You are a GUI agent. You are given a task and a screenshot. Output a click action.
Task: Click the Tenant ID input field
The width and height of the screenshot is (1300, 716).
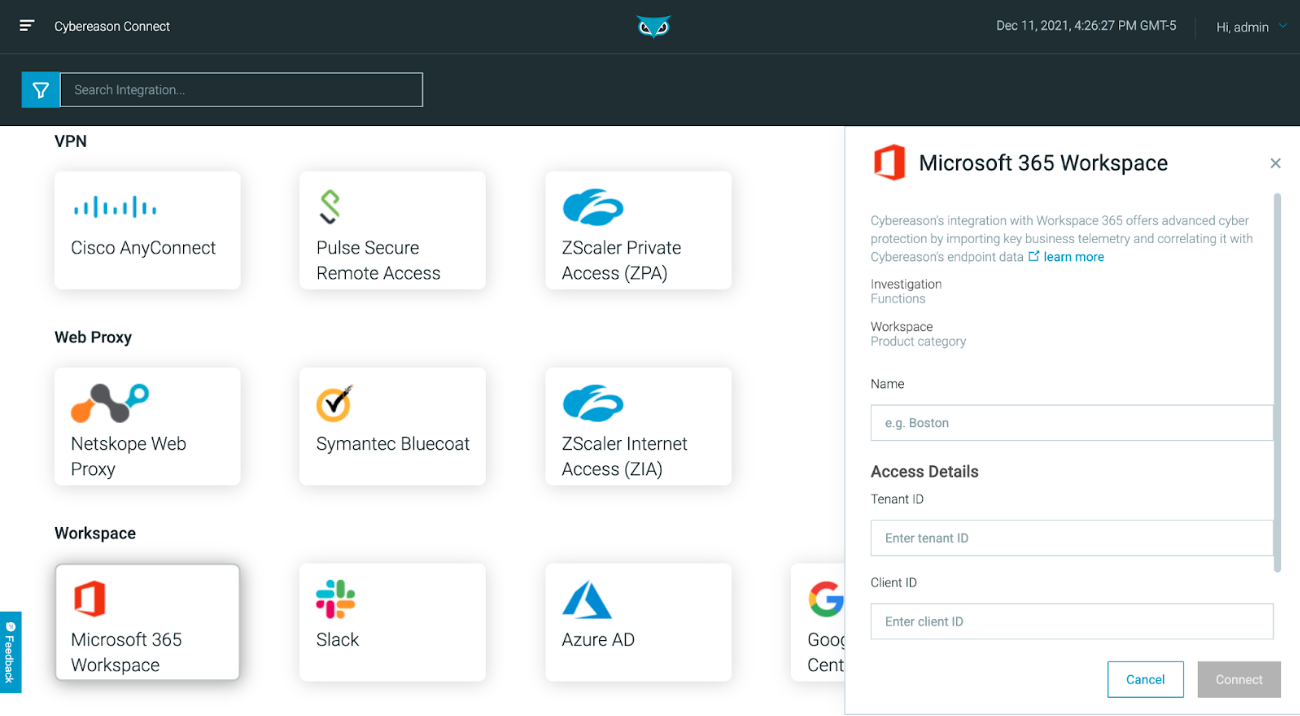point(1072,538)
